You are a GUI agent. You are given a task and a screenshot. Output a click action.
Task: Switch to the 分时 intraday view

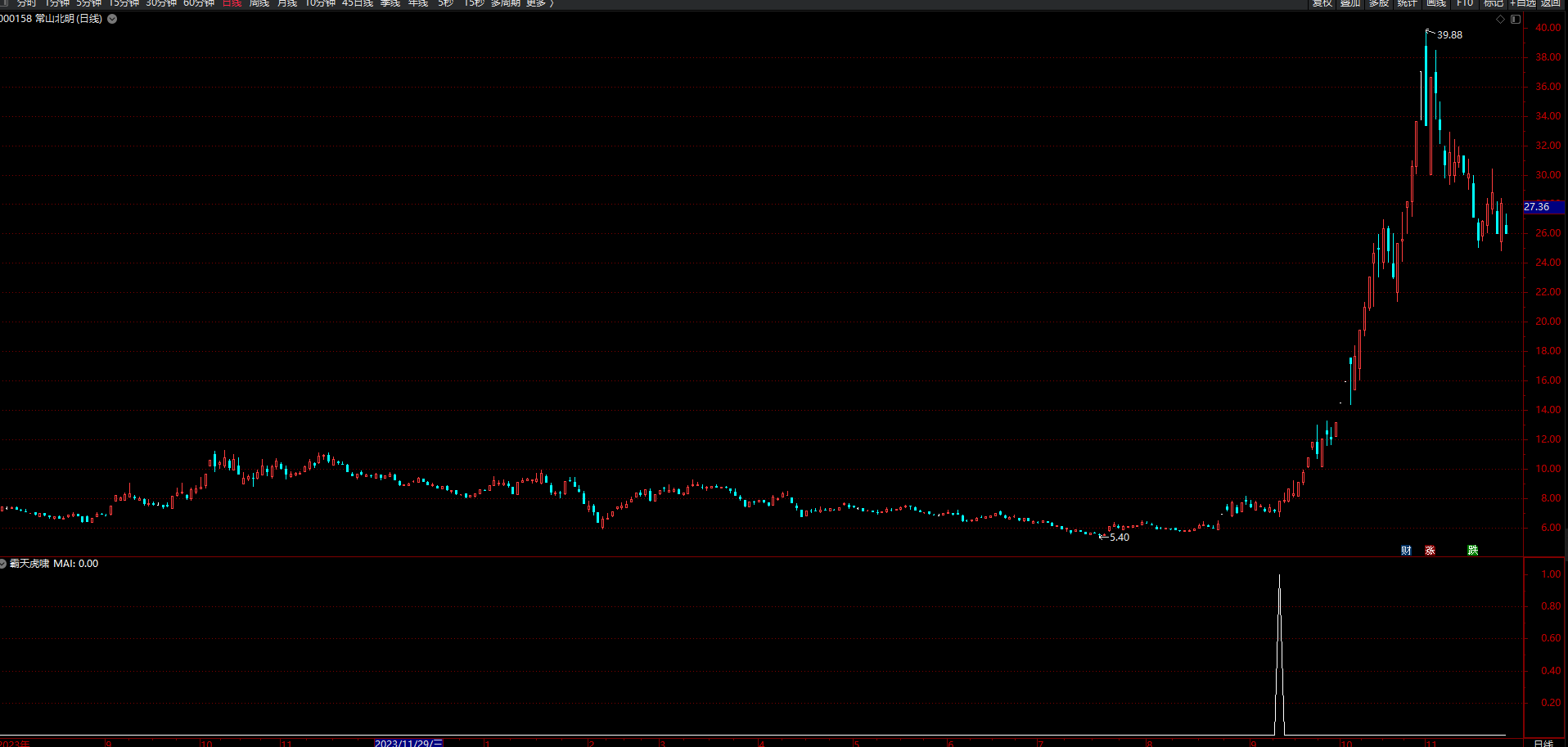click(x=26, y=3)
